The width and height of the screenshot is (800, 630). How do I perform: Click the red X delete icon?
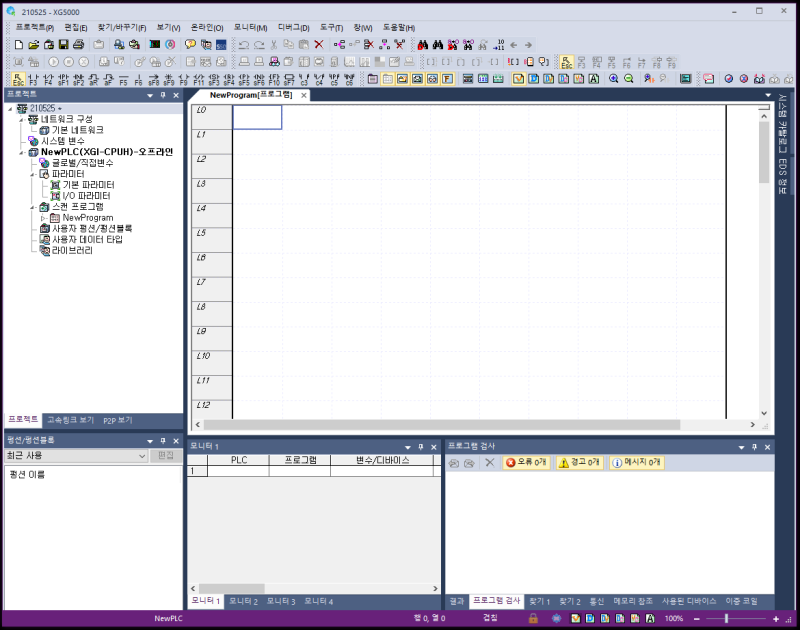[319, 45]
